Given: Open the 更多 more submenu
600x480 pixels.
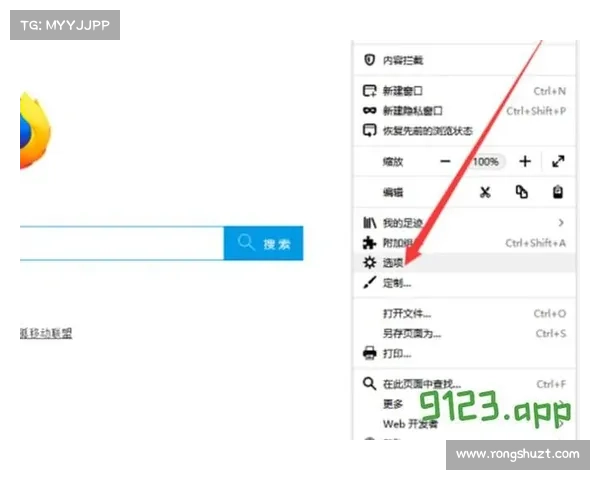Looking at the screenshot, I should pyautogui.click(x=464, y=404).
